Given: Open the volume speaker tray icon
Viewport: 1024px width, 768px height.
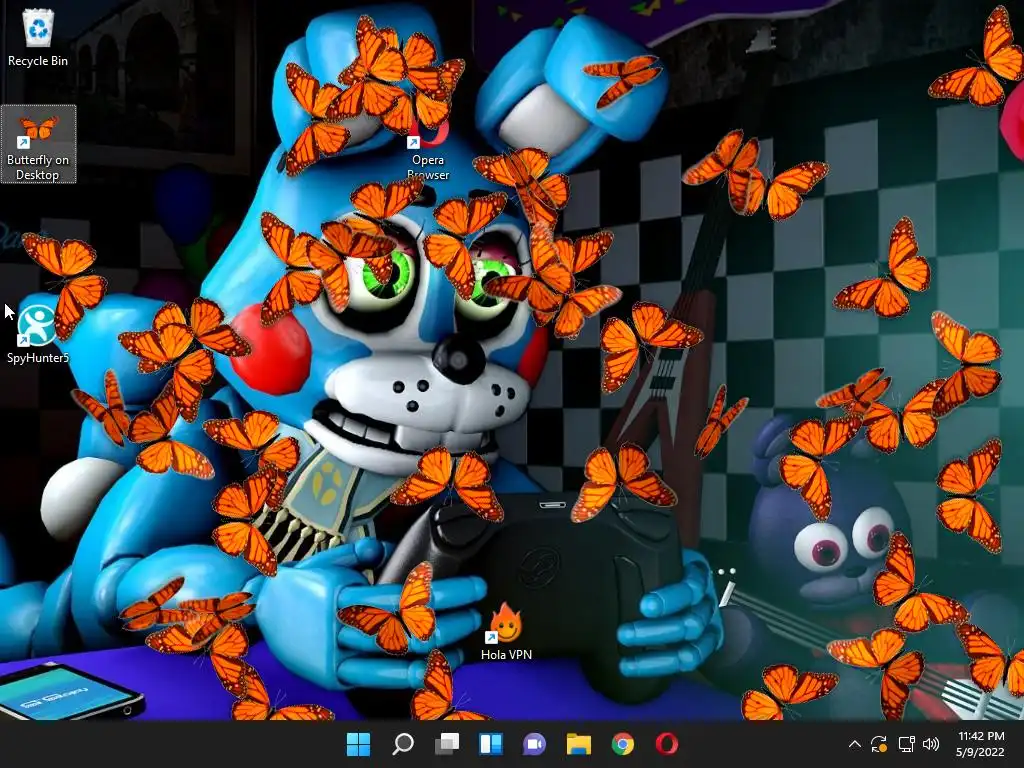Looking at the screenshot, I should point(931,744).
